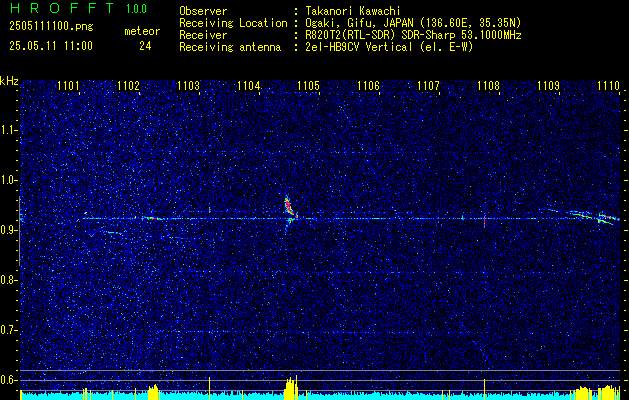This screenshot has height=400, width=629.
Task: Click time axis label 1106
Action: pyautogui.click(x=368, y=85)
